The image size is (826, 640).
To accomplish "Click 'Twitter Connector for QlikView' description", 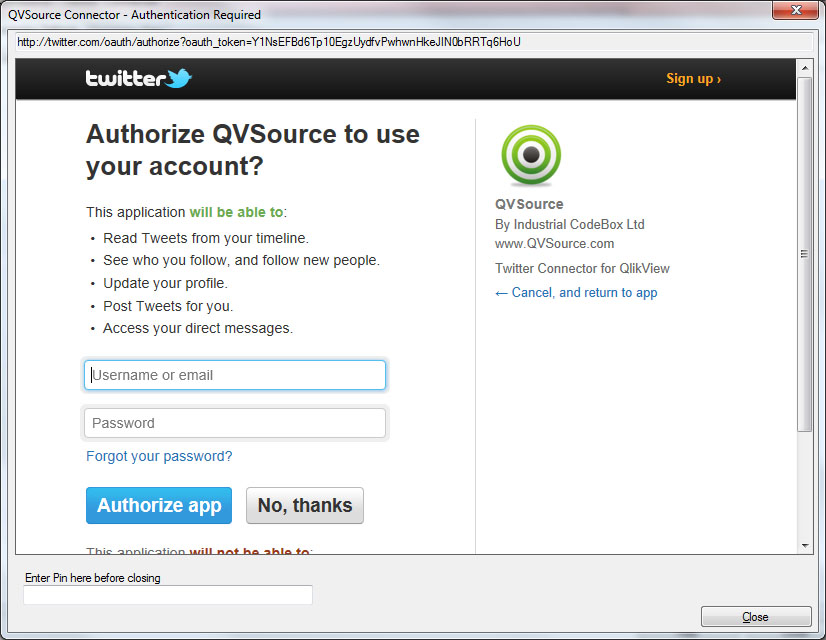I will [582, 269].
